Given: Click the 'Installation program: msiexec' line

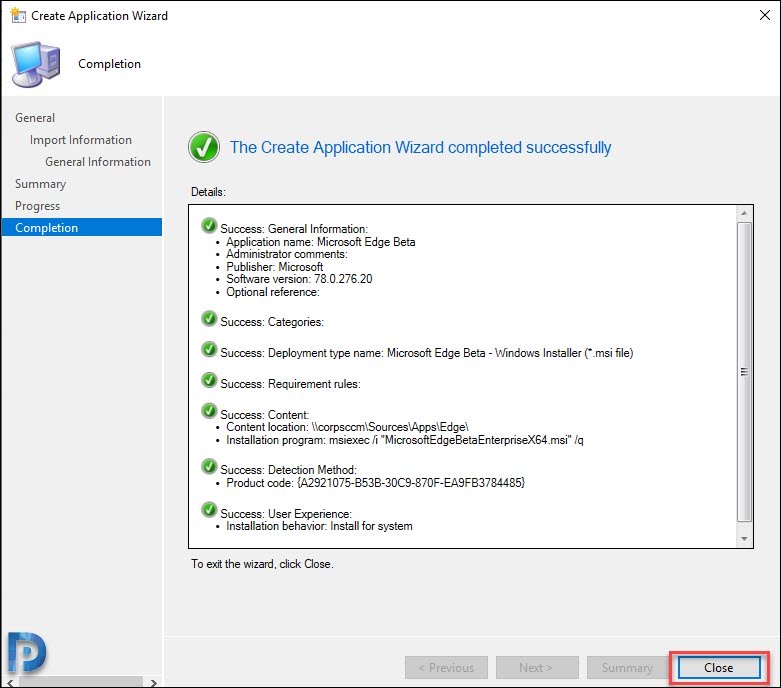Looking at the screenshot, I should [x=405, y=440].
